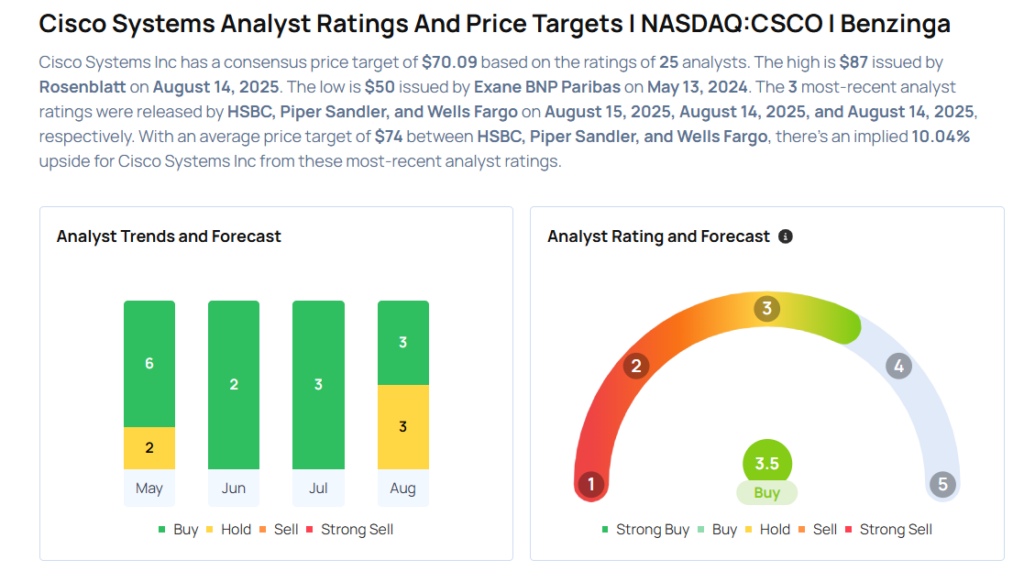Click gauge marker number 2
The width and height of the screenshot is (1024, 582).
click(x=635, y=366)
